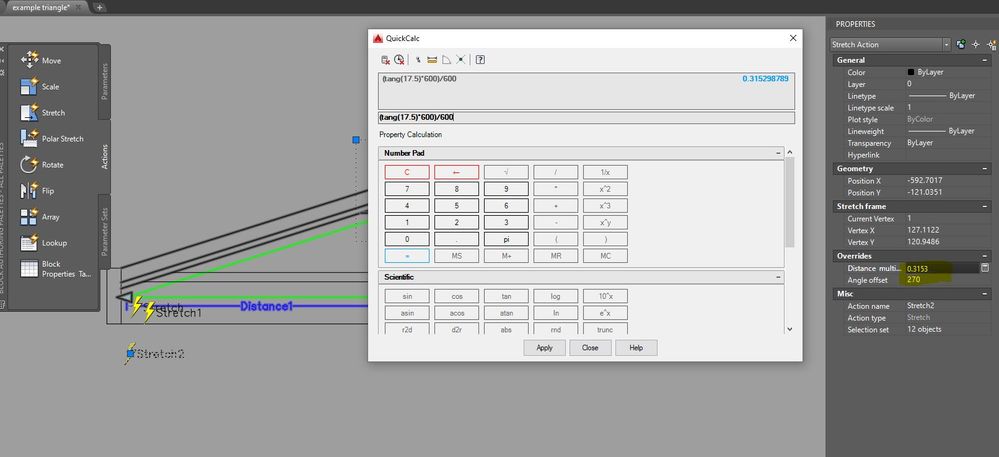Collapse the General properties section
This screenshot has width=999, height=457.
coord(985,60)
